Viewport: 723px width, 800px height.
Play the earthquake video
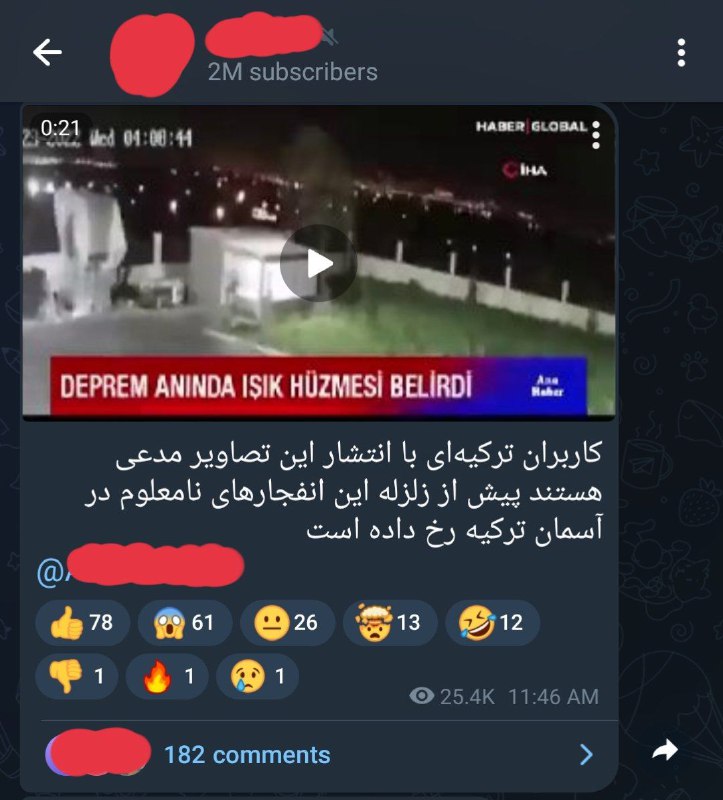318,263
